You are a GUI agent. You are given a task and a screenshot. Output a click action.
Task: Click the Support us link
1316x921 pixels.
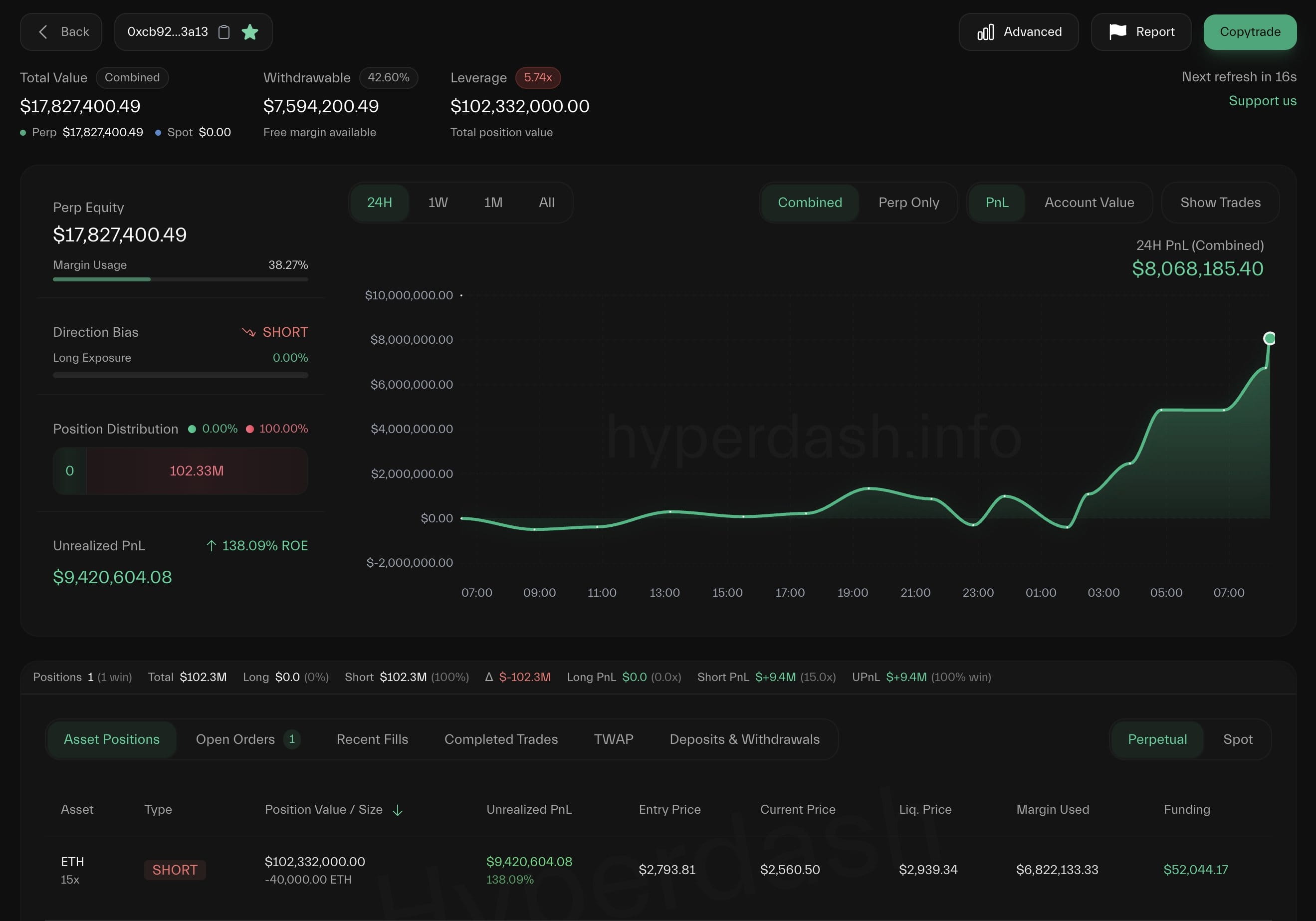pos(1262,101)
